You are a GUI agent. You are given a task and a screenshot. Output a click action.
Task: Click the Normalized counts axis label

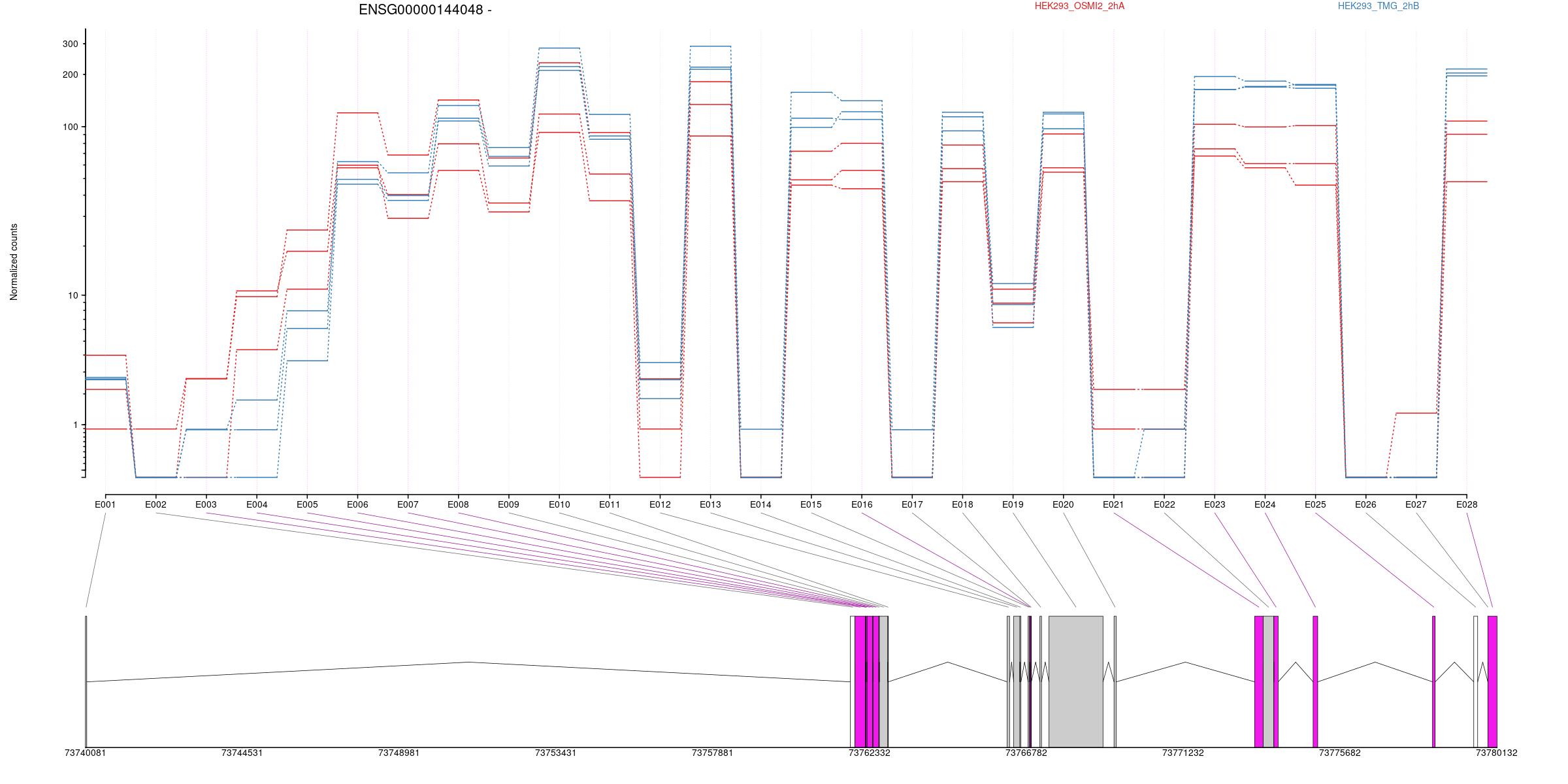coord(14,262)
